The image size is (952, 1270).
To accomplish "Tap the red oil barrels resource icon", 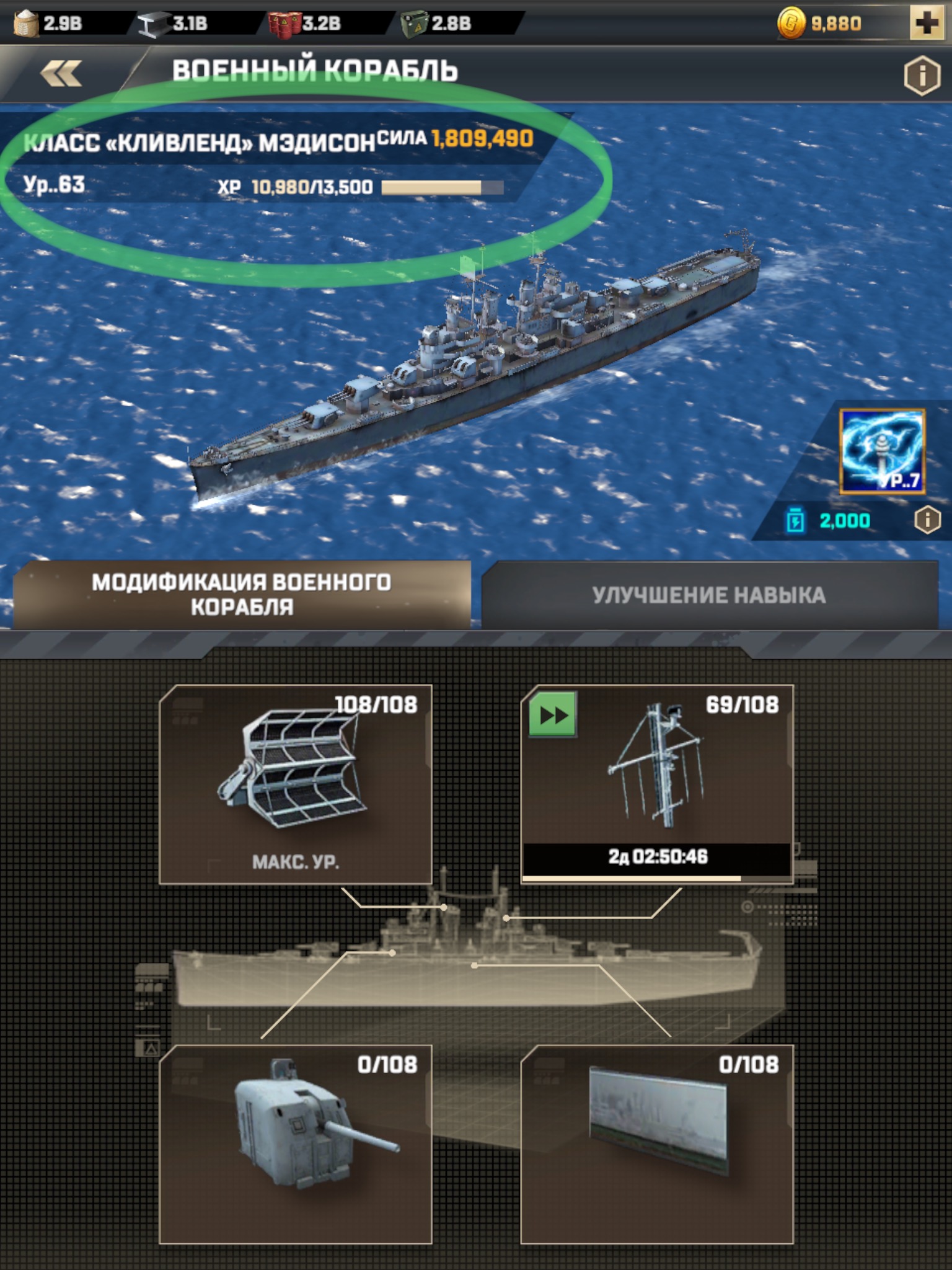I will tap(284, 24).
